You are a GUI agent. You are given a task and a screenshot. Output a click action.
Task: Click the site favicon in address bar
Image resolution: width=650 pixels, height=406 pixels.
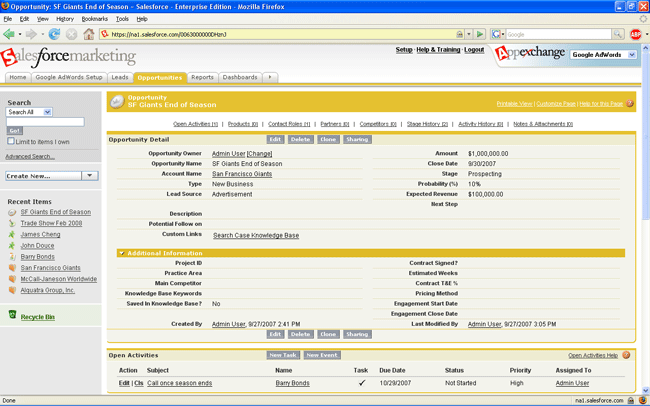point(105,34)
